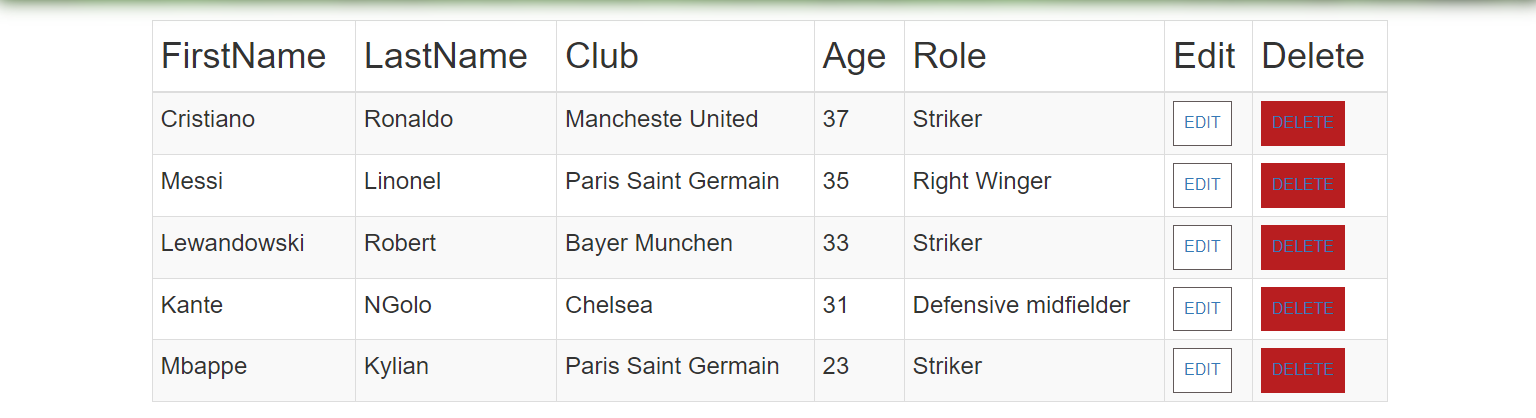The image size is (1536, 418).
Task: Click Edit button for Messi row
Action: click(x=1202, y=185)
